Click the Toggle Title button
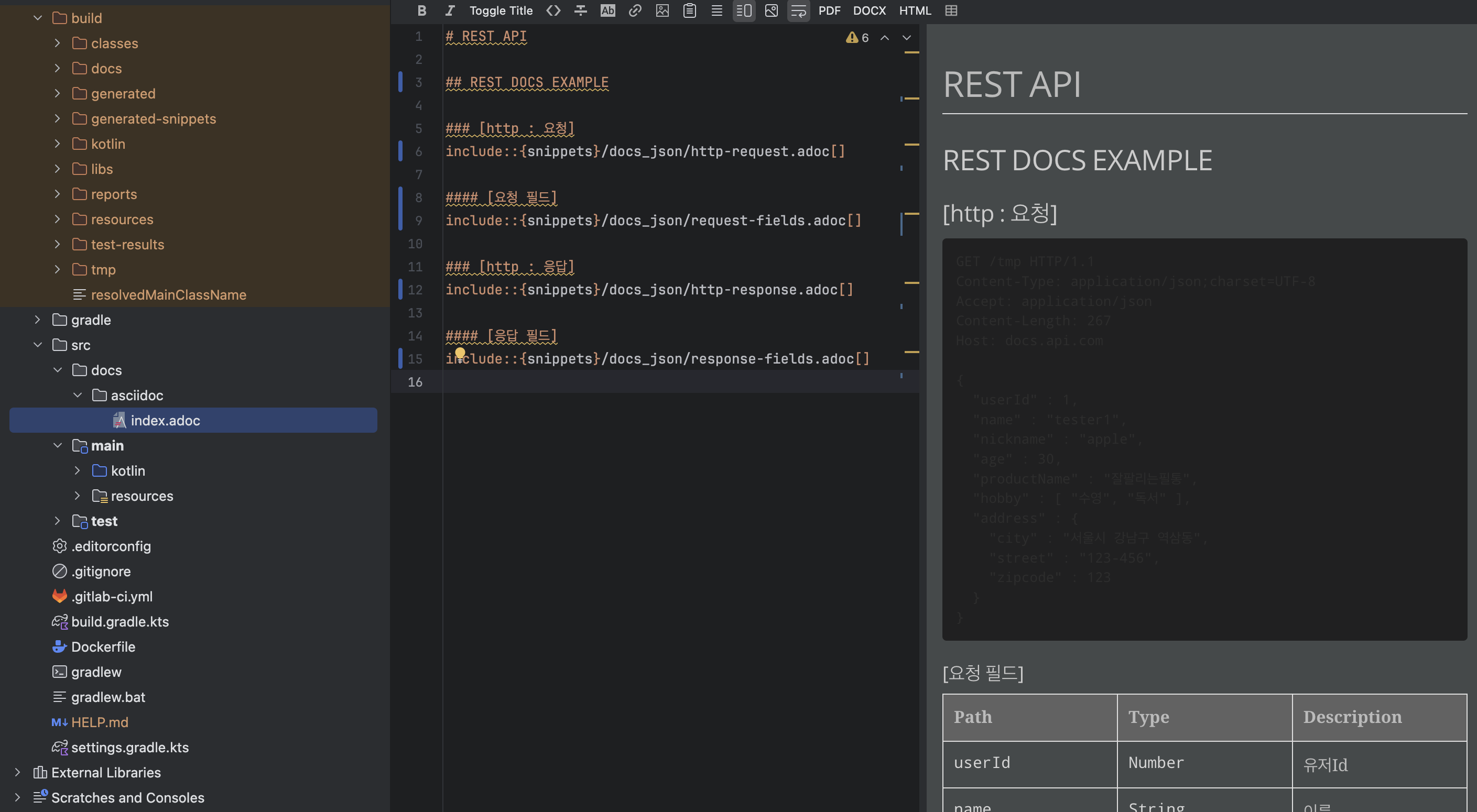The height and width of the screenshot is (812, 1477). pyautogui.click(x=501, y=10)
